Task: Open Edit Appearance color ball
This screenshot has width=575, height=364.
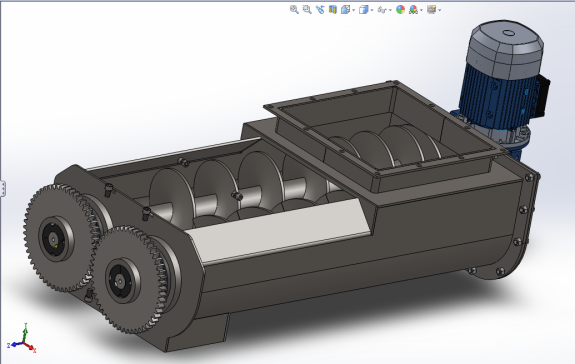Action: click(x=400, y=10)
